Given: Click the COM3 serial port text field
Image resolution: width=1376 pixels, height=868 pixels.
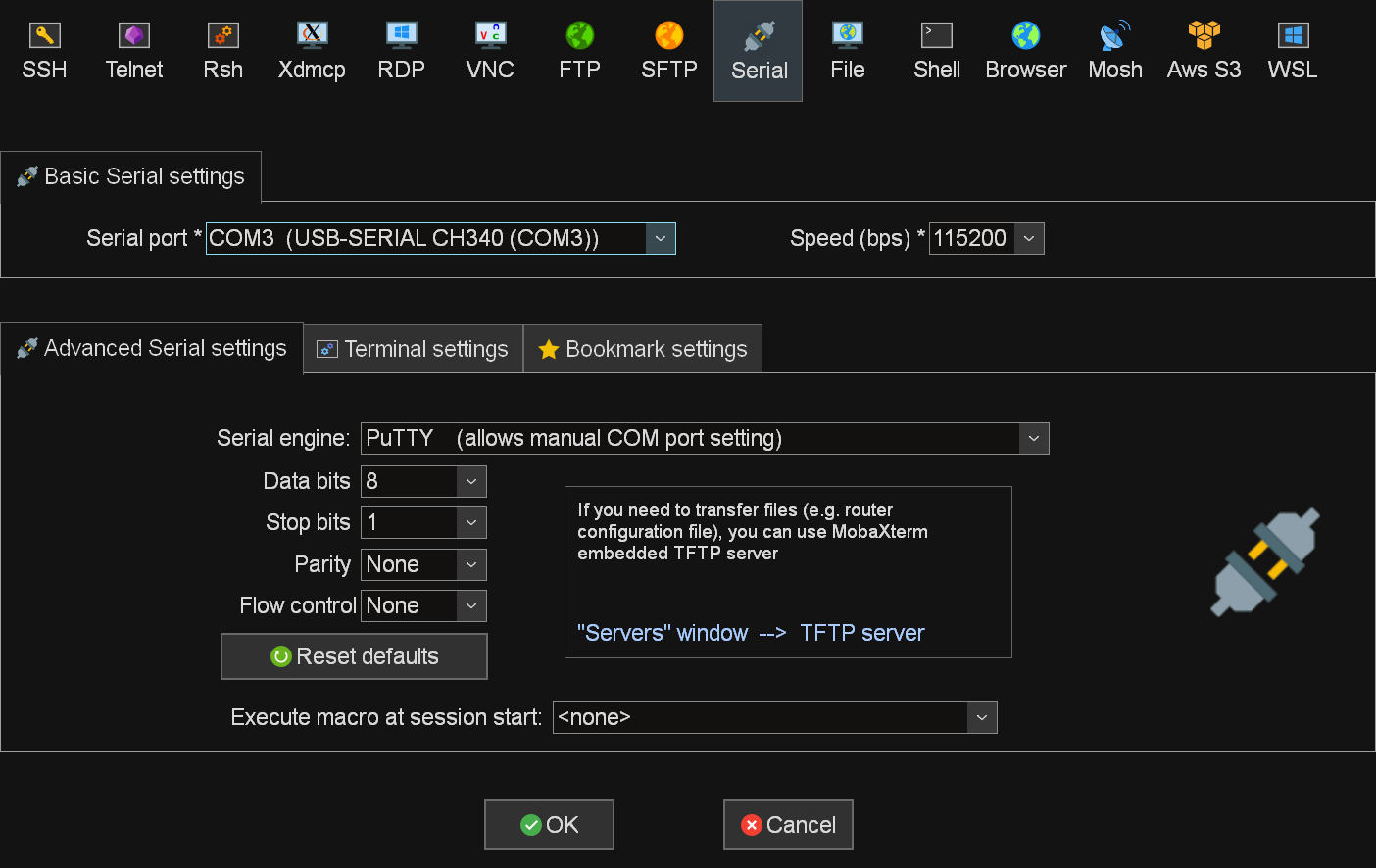Looking at the screenshot, I should coord(425,238).
